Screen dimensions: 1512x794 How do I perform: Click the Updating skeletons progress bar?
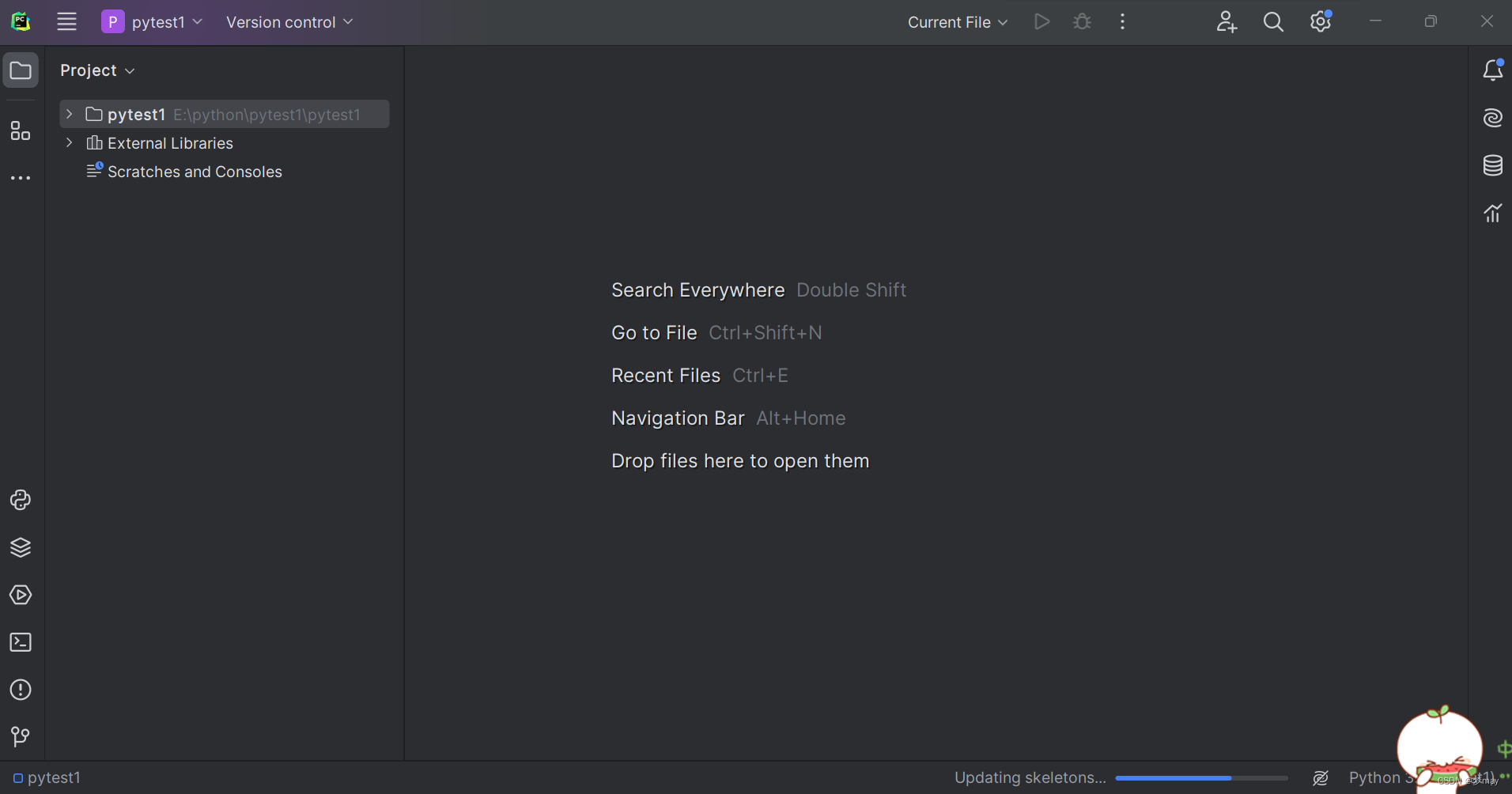(x=1201, y=777)
